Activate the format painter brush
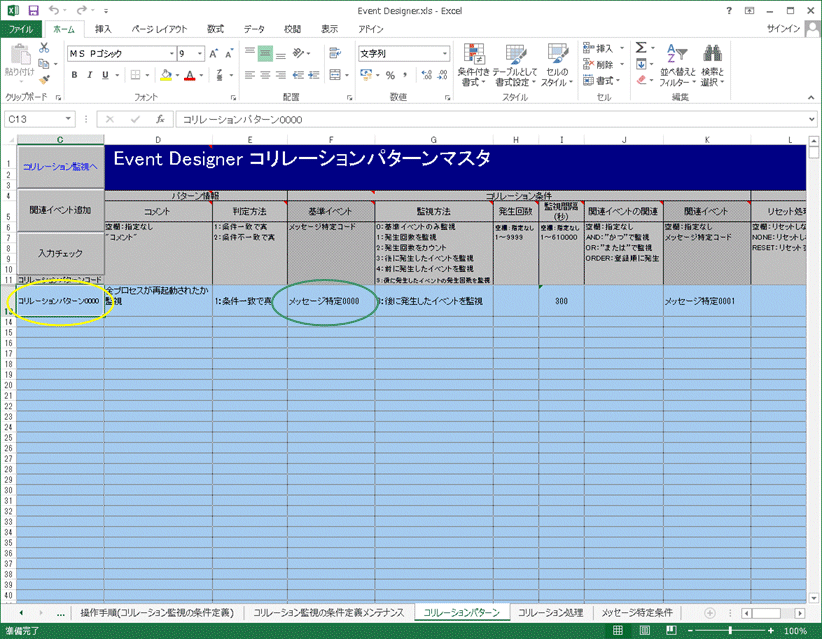 tap(44, 79)
